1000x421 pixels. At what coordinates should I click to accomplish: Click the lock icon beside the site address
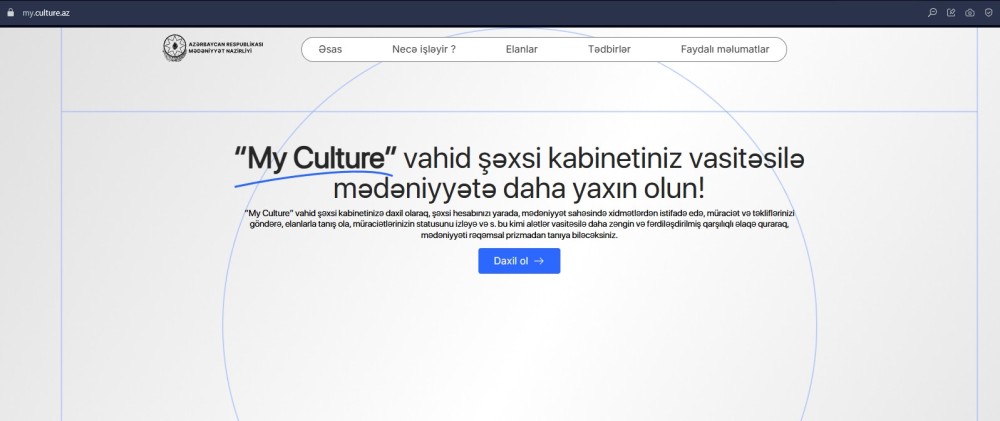pyautogui.click(x=10, y=12)
